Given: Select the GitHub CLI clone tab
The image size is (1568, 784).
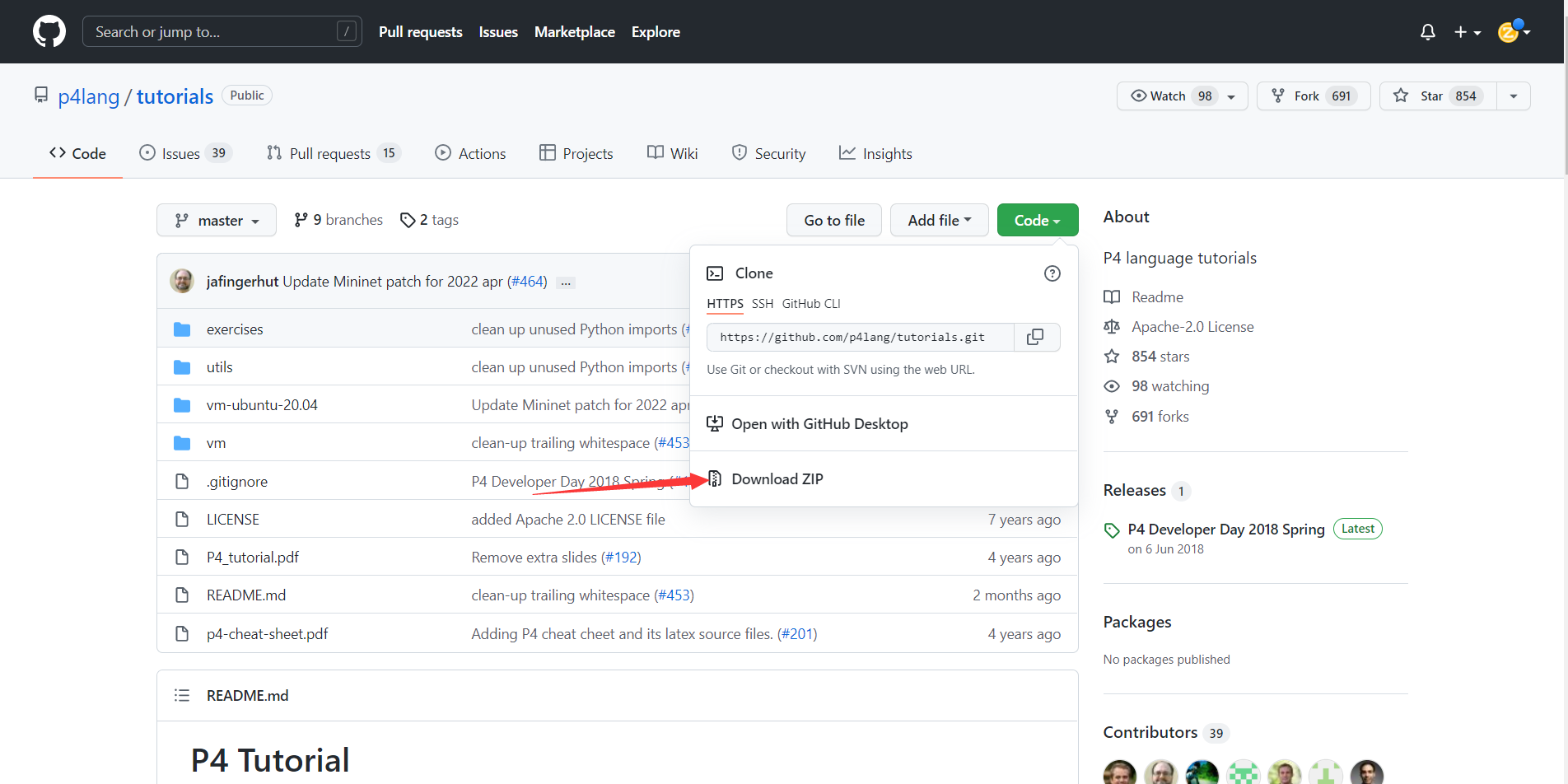Looking at the screenshot, I should pyautogui.click(x=811, y=304).
